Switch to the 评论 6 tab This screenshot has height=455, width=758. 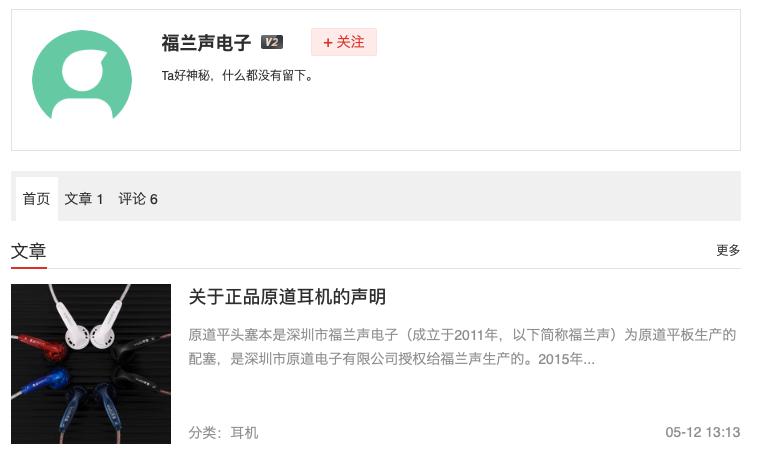coord(138,199)
